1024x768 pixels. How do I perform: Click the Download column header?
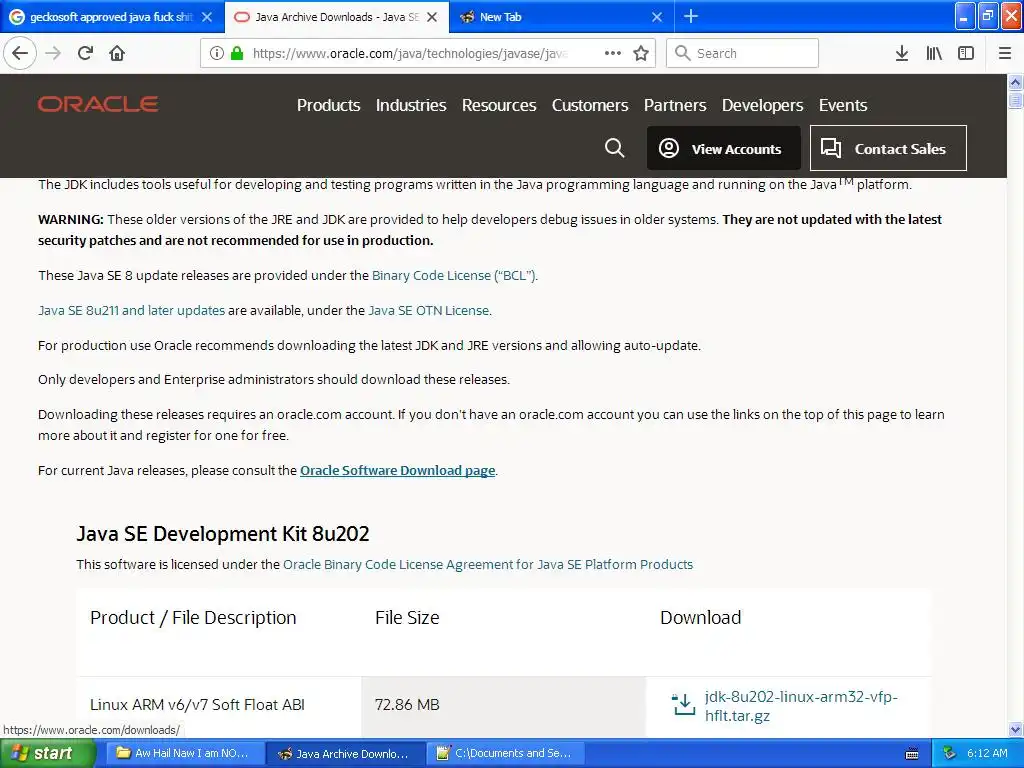pyautogui.click(x=700, y=618)
